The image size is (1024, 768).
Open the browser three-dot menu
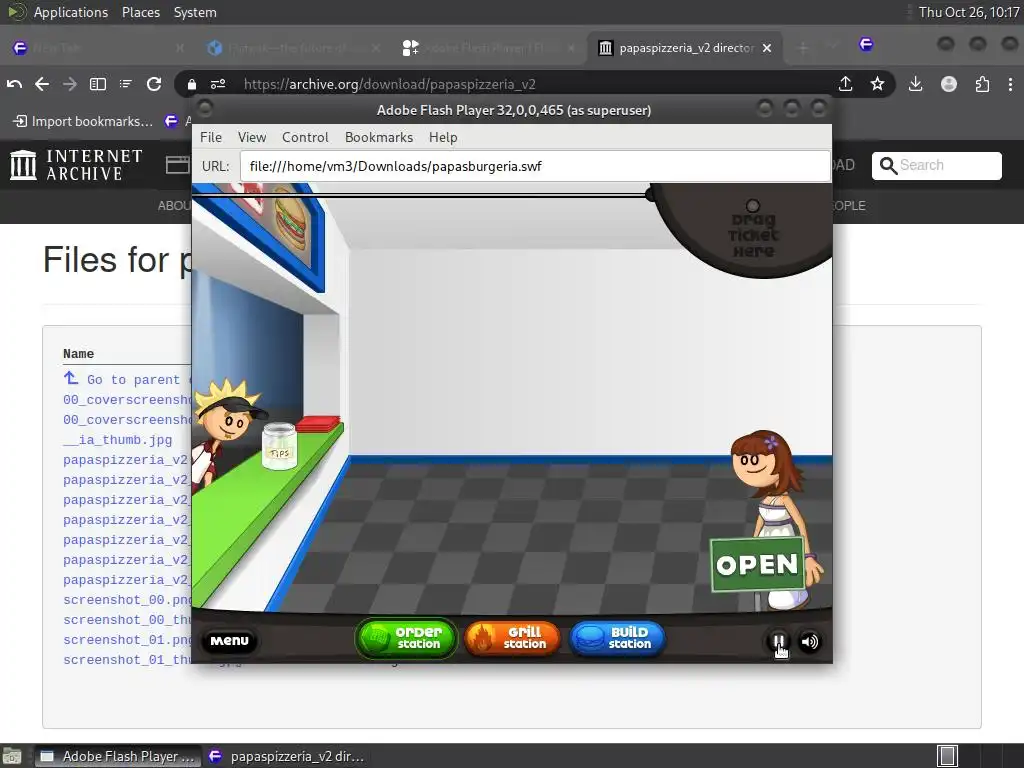click(1010, 84)
